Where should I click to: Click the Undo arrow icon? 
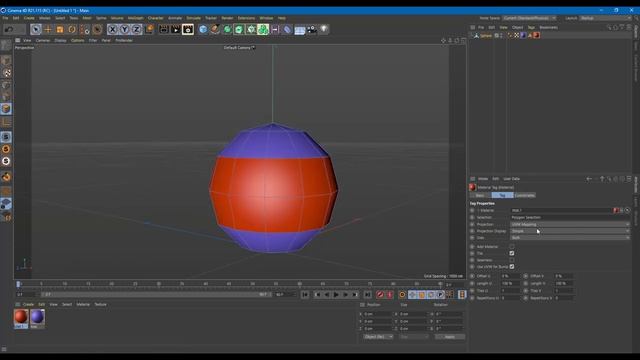pyautogui.click(x=9, y=29)
